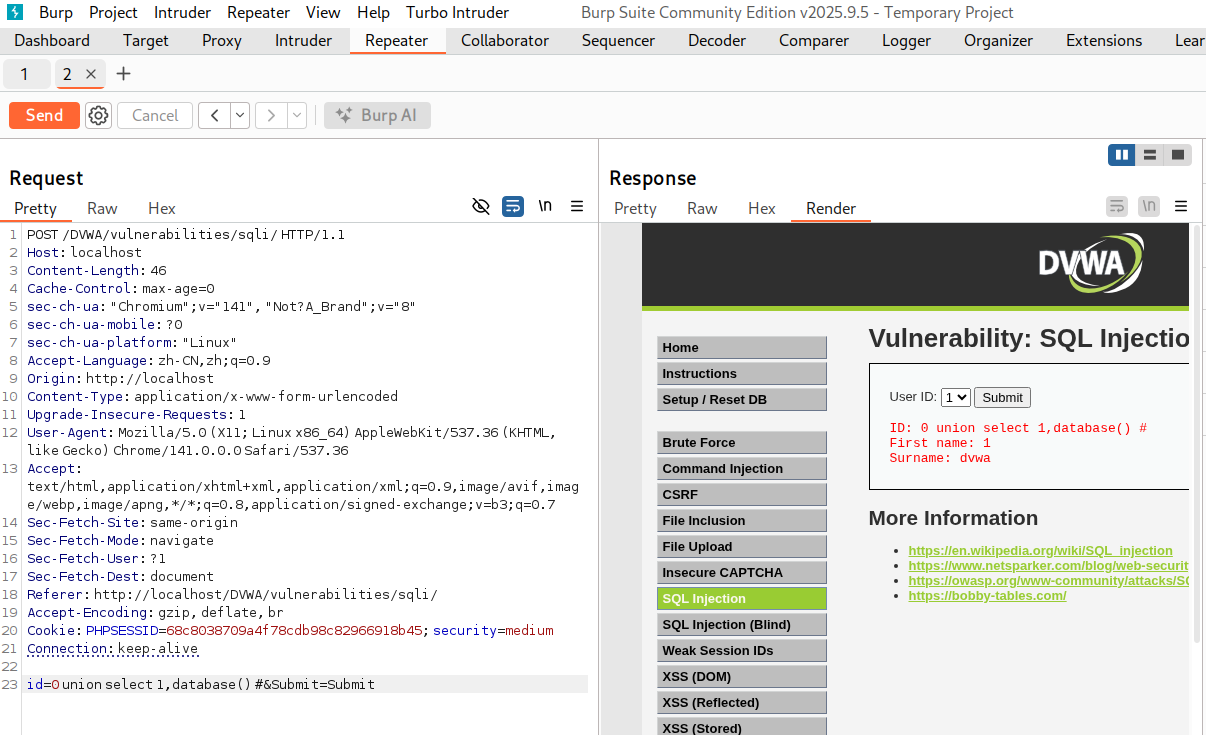Select top-bottom split layout
1206x735 pixels.
tap(1150, 155)
